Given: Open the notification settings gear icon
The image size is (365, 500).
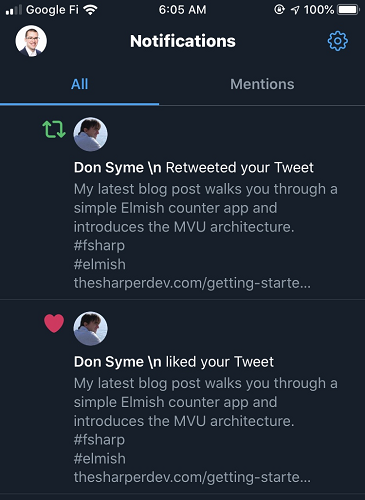Looking at the screenshot, I should pyautogui.click(x=337, y=41).
